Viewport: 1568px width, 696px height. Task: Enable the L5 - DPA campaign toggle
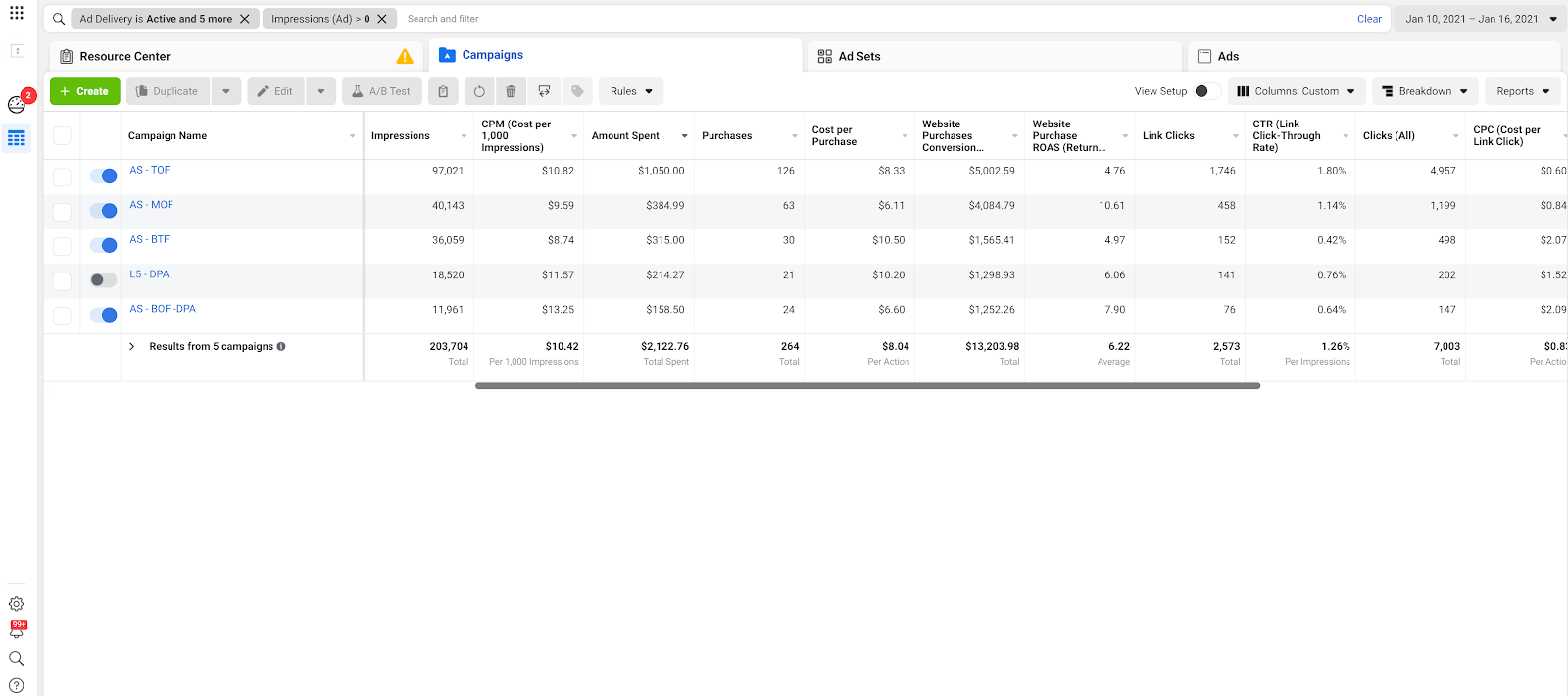click(103, 280)
